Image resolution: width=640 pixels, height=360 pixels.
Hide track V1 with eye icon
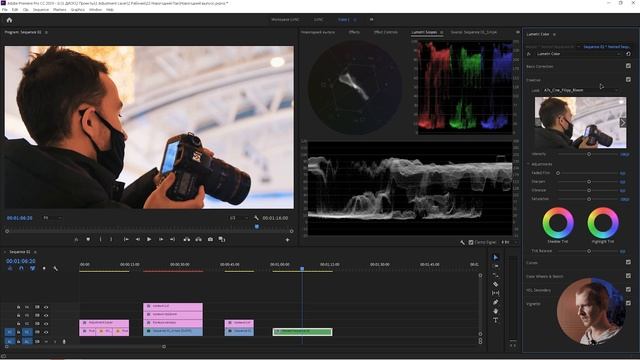[x=46, y=332]
